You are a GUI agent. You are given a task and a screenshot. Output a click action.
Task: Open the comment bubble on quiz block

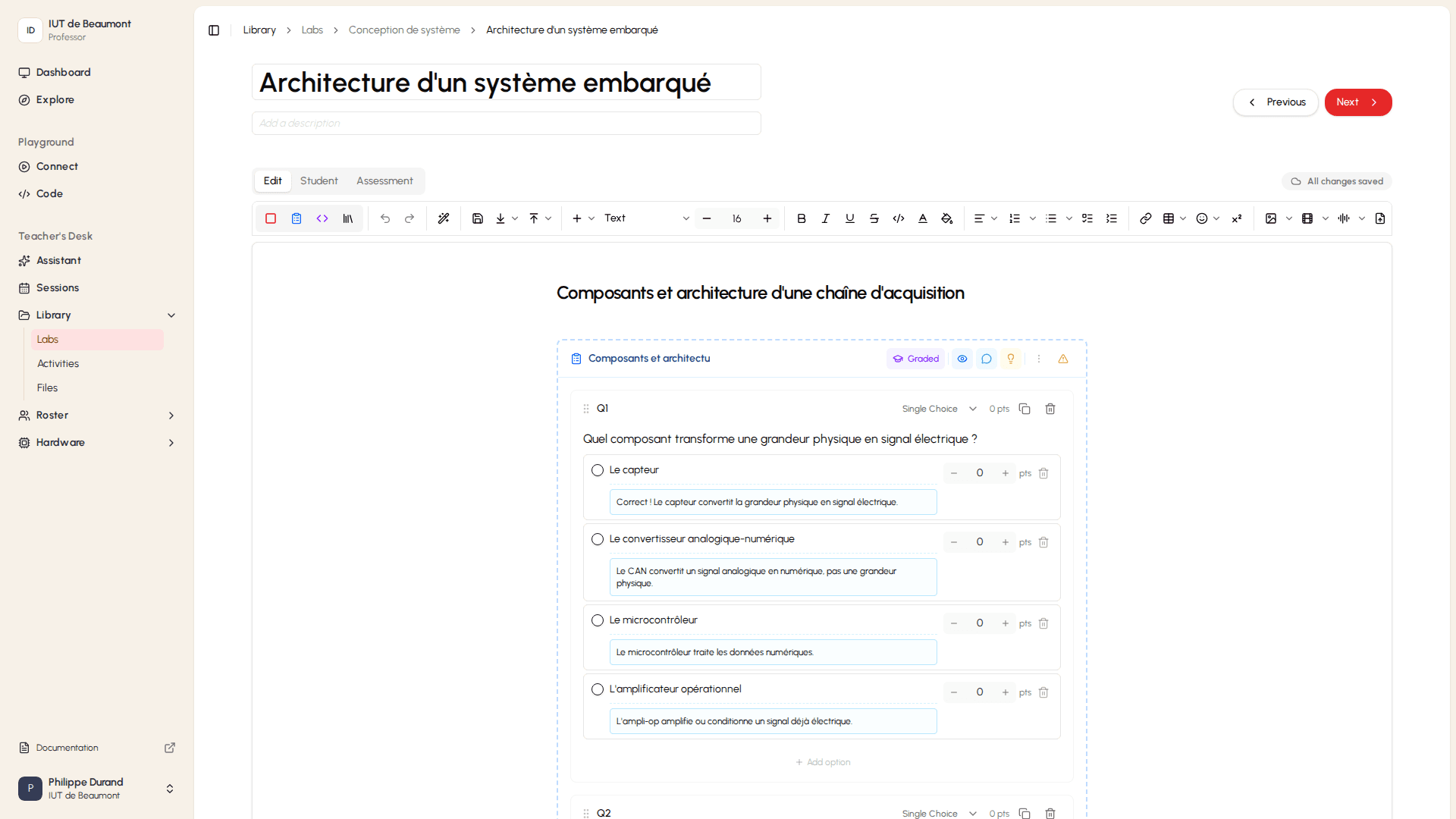click(x=987, y=359)
